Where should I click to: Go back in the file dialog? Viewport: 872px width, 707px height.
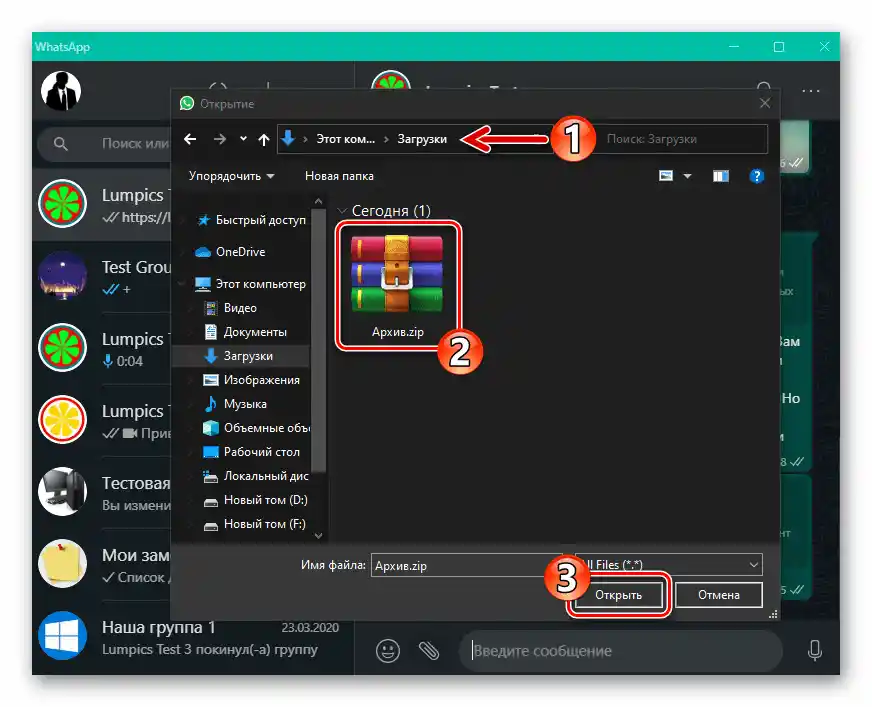tap(190, 139)
